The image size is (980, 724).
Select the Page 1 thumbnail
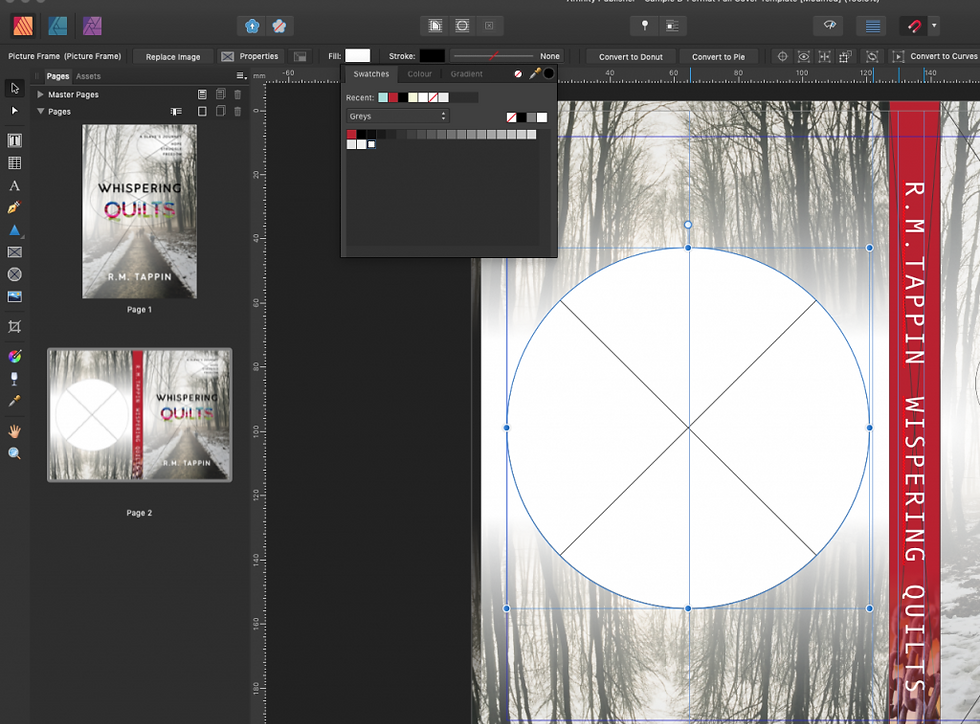[139, 211]
